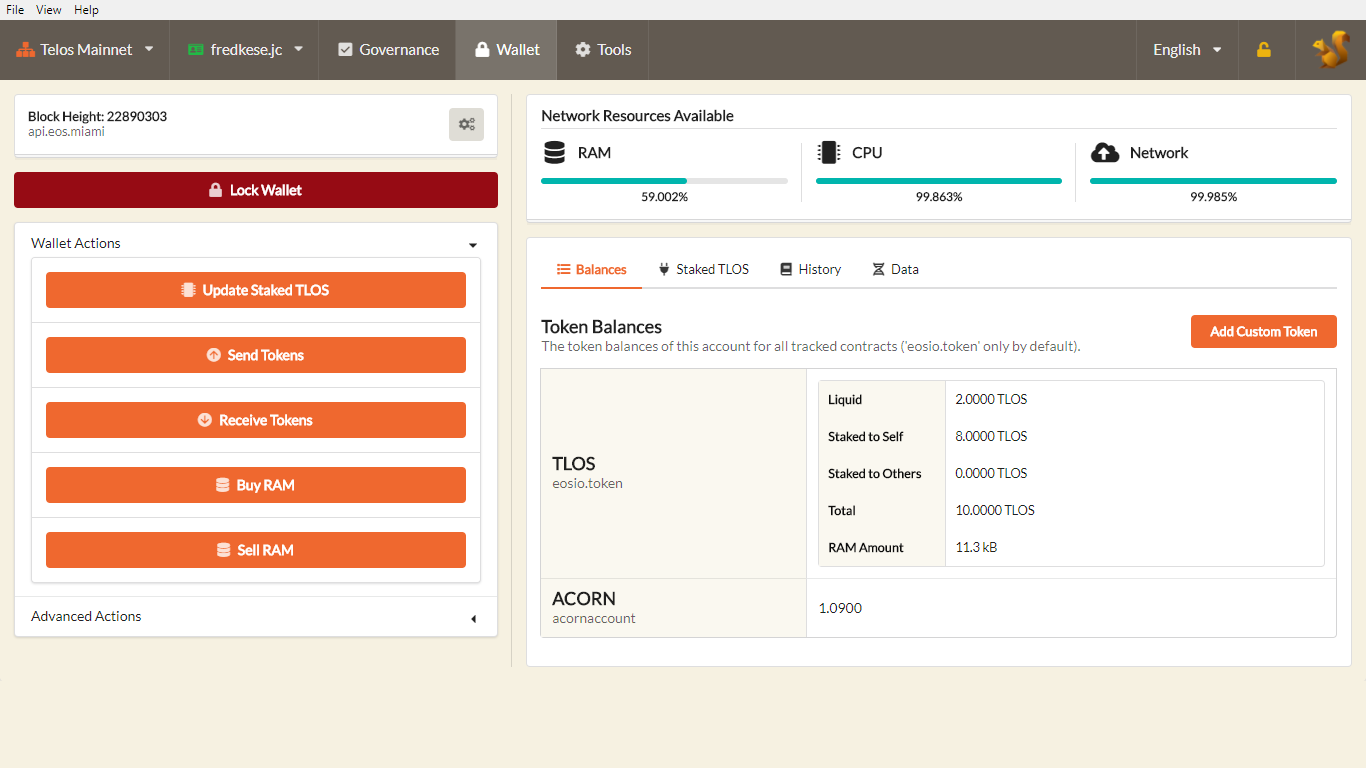Click the yellow unlocked padlock icon
The image size is (1366, 768).
coord(1264,50)
